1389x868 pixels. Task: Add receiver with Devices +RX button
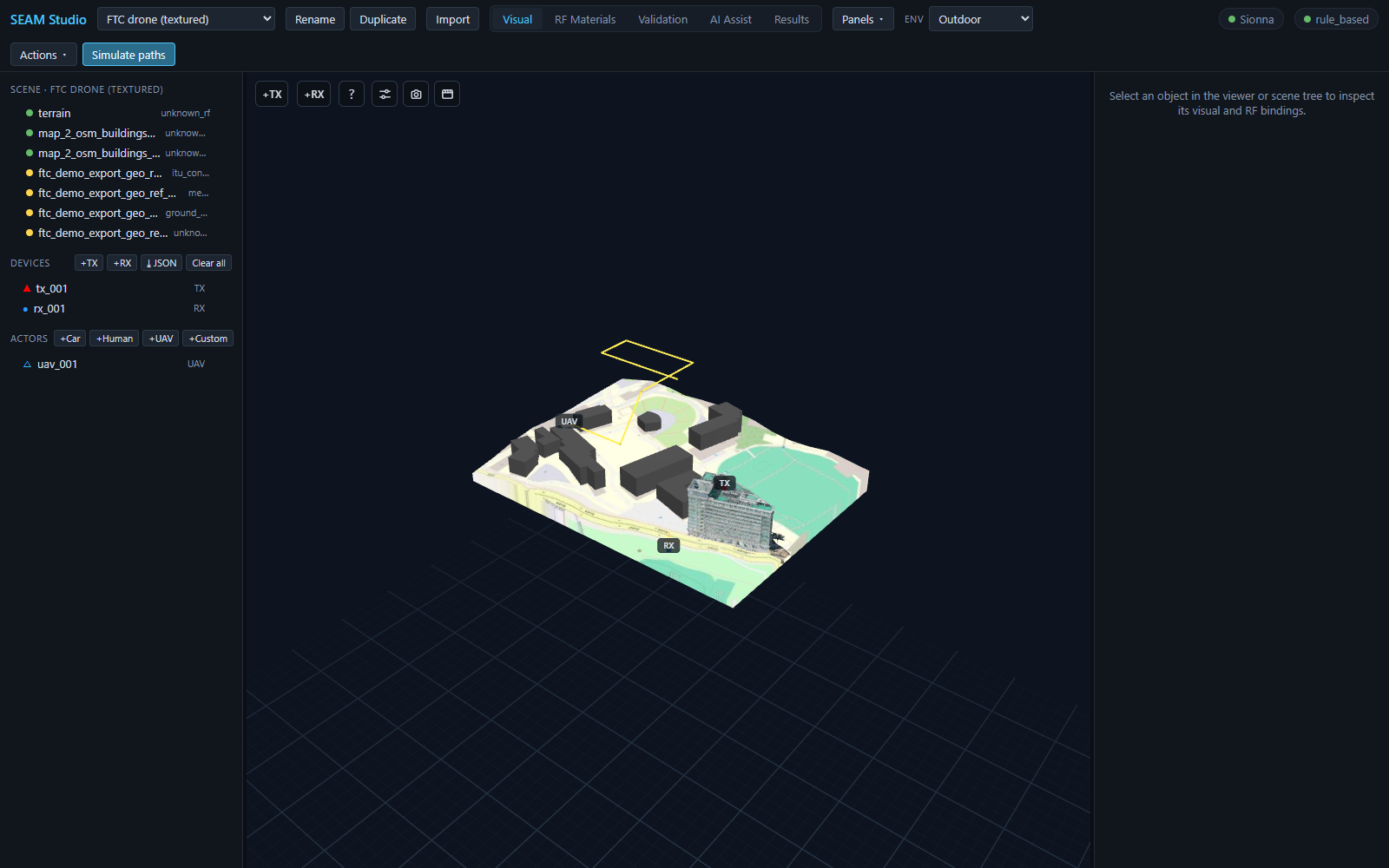(122, 263)
